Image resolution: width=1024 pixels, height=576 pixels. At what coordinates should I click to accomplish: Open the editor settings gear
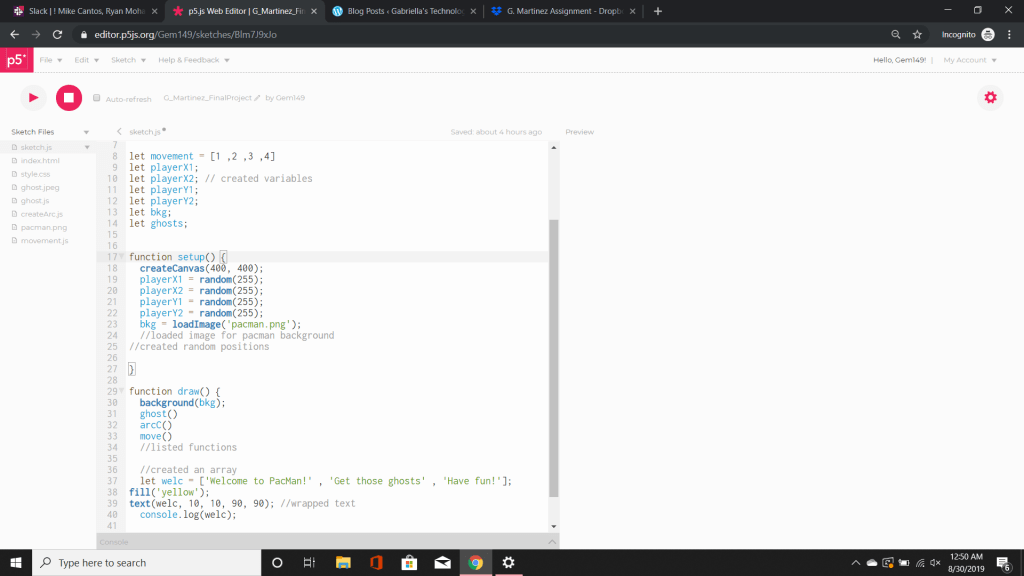click(990, 97)
